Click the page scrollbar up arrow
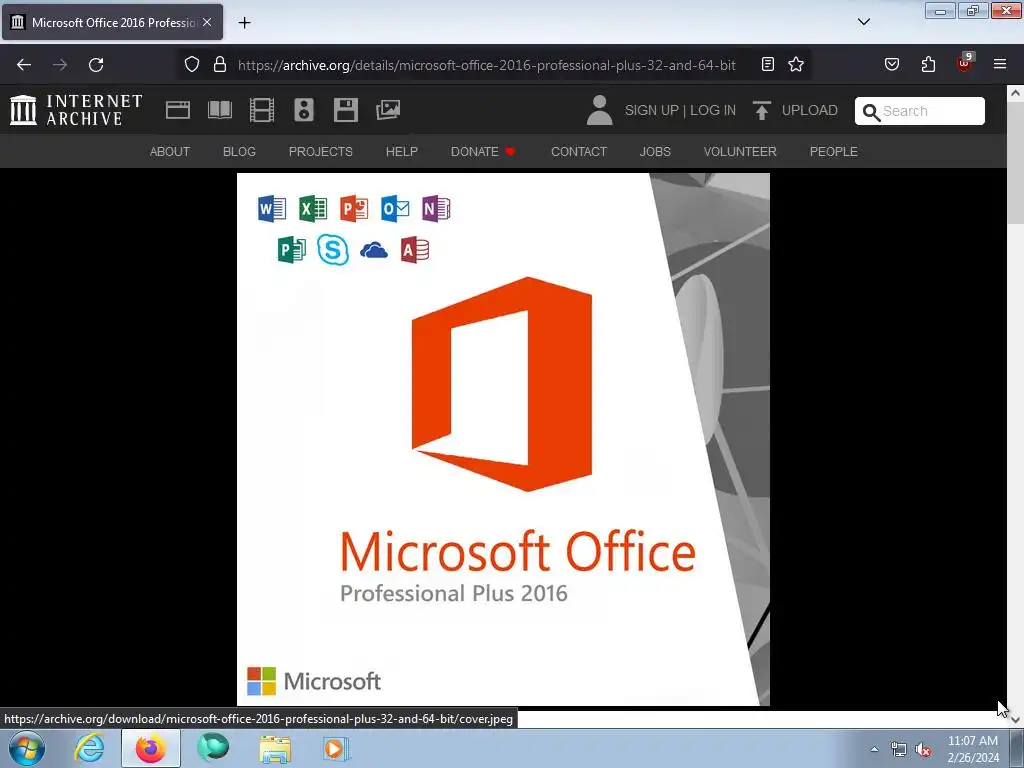The width and height of the screenshot is (1024, 768). (1015, 93)
